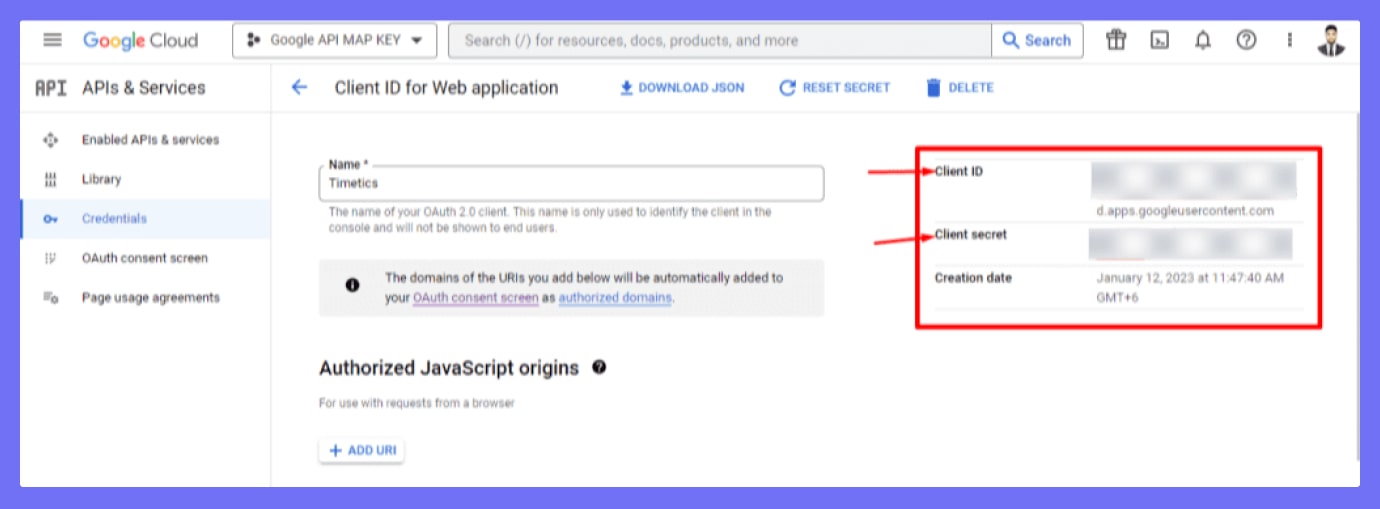Activate the Cloud Shell terminal icon
This screenshot has width=1380, height=509.
[x=1160, y=40]
